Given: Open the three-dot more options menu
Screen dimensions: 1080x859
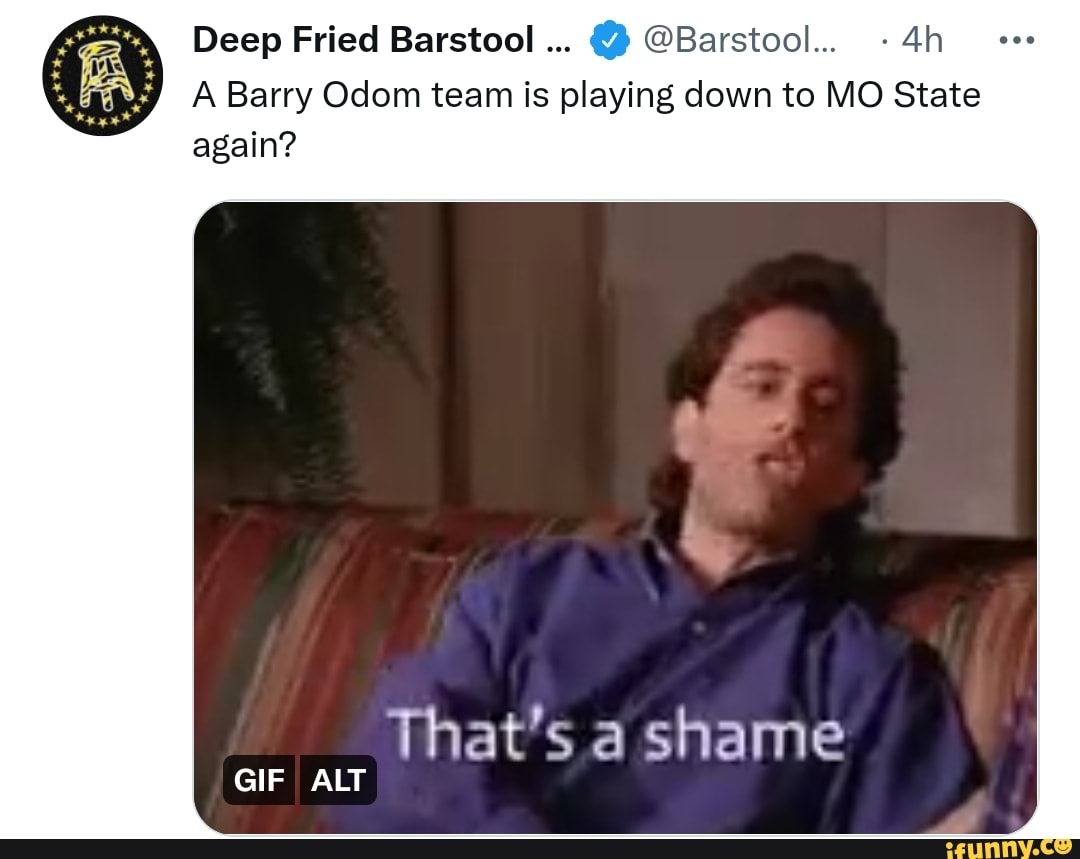Looking at the screenshot, I should coord(1017,41).
